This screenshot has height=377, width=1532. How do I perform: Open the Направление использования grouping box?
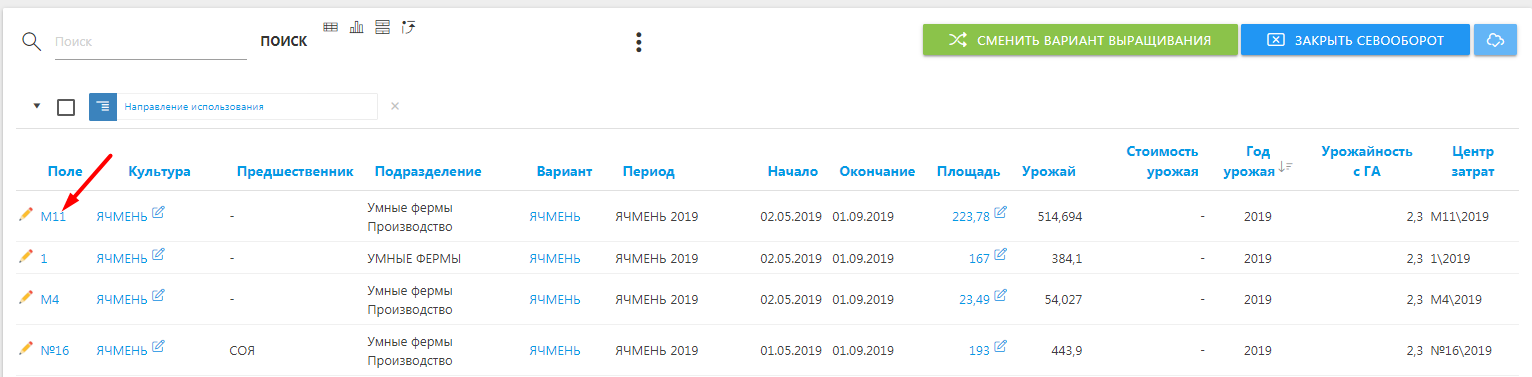[247, 107]
